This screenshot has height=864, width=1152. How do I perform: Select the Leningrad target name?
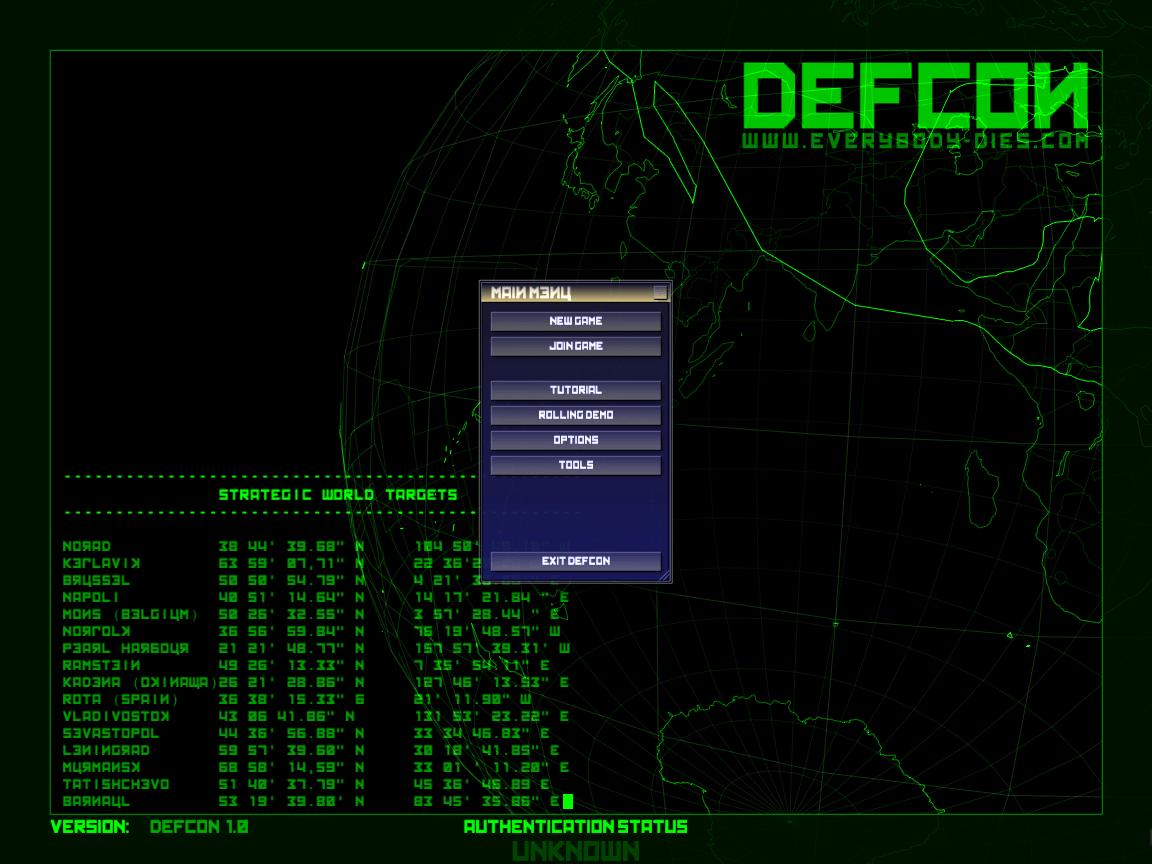107,750
